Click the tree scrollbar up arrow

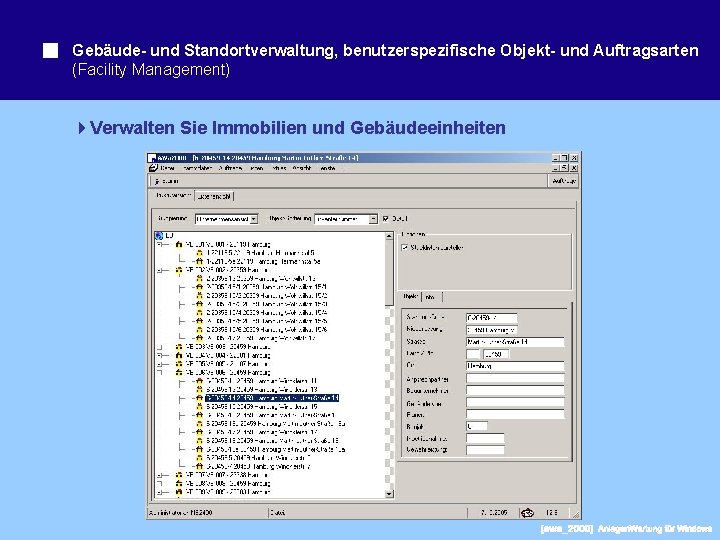point(389,236)
